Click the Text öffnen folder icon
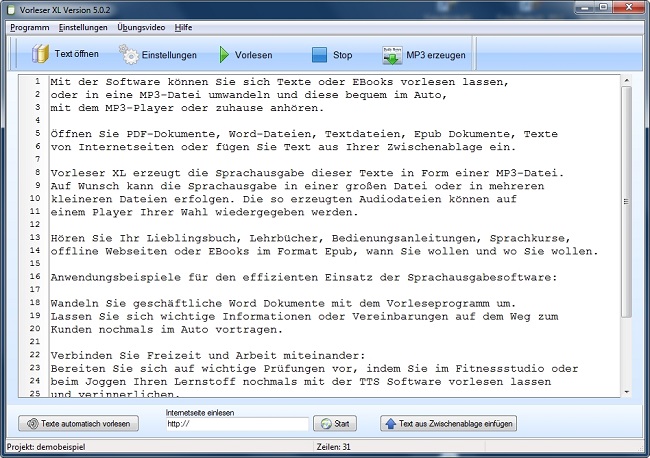This screenshot has width=650, height=458. pos(40,54)
